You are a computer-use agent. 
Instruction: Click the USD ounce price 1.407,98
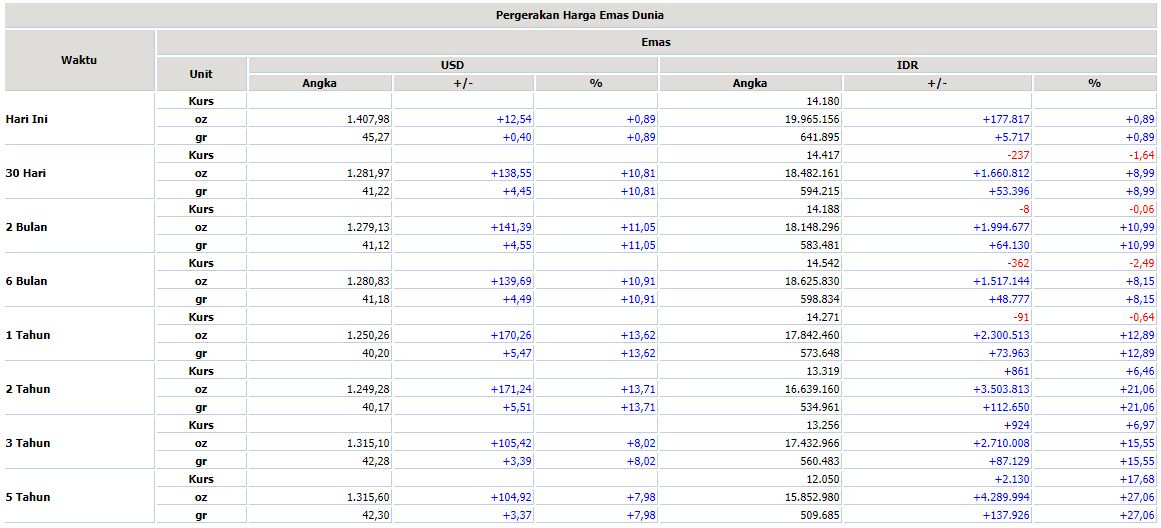coord(367,119)
